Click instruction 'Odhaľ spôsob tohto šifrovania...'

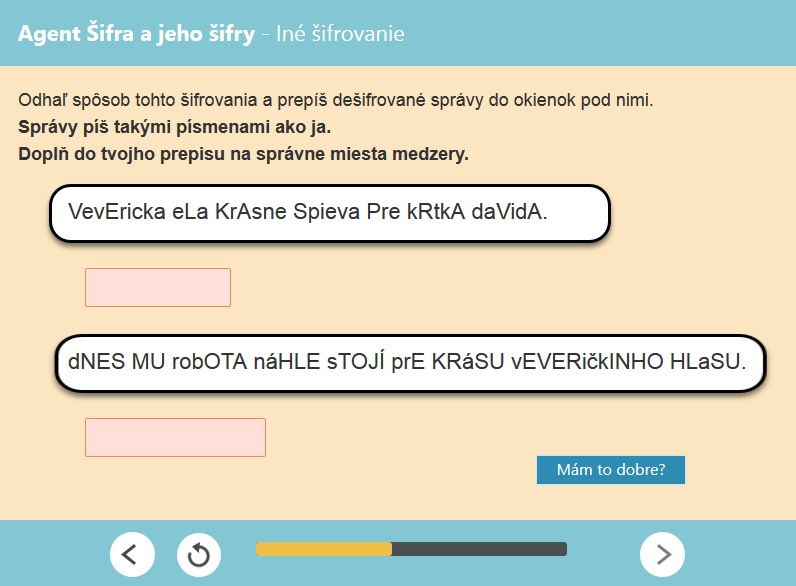pyautogui.click(x=336, y=100)
